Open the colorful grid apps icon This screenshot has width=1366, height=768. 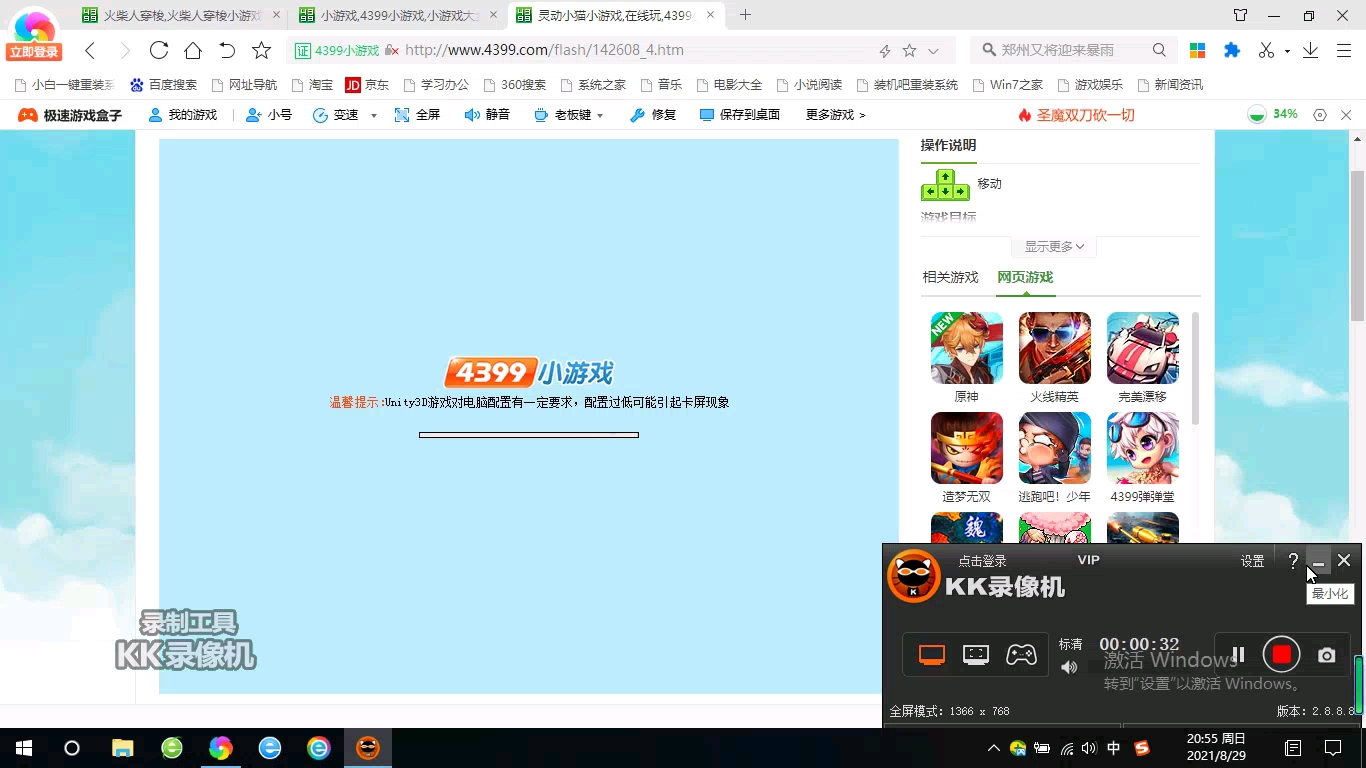tap(1197, 50)
